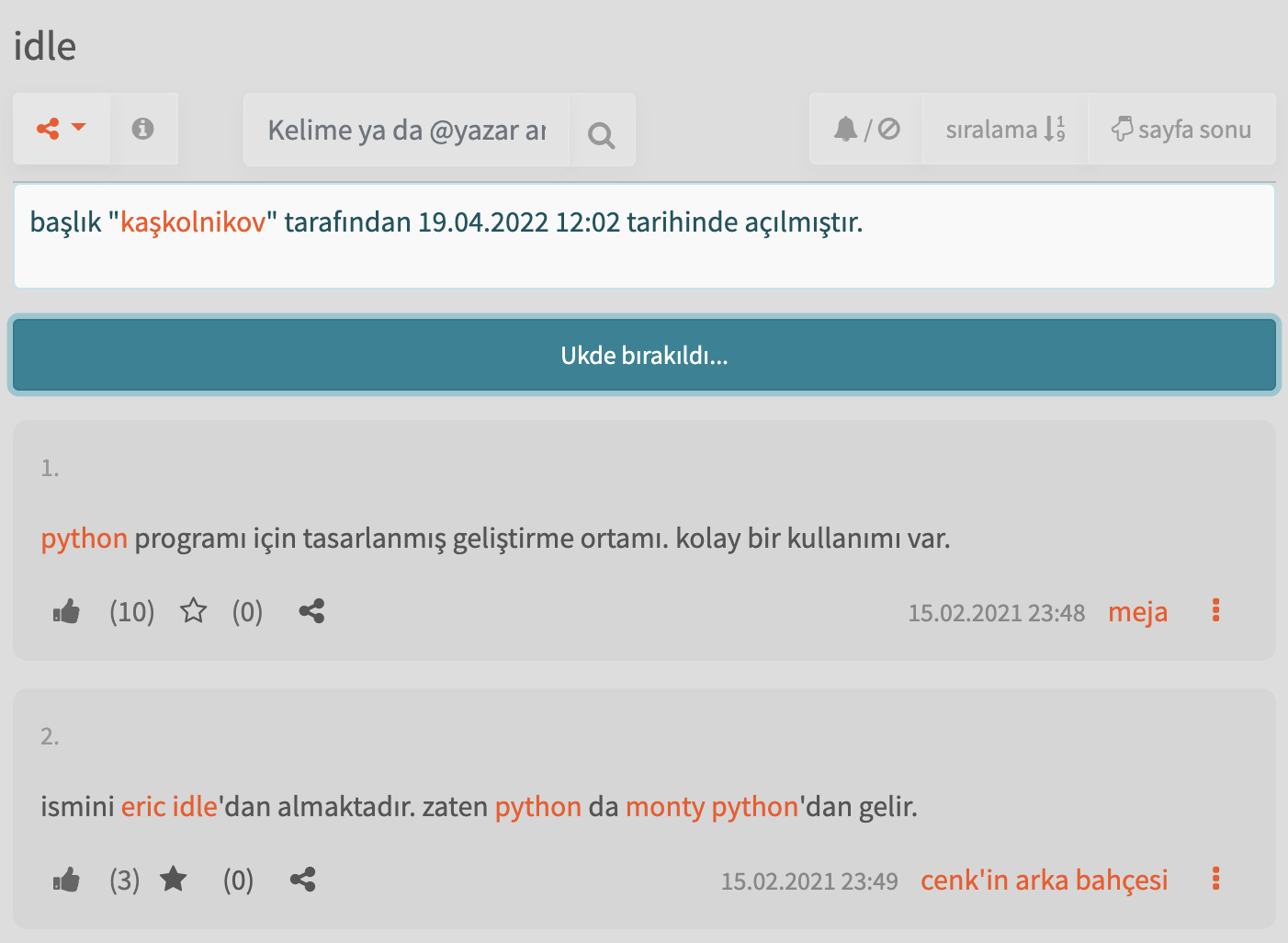Toggle the filled star on entry 2
This screenshot has height=943, width=1288.
173,880
